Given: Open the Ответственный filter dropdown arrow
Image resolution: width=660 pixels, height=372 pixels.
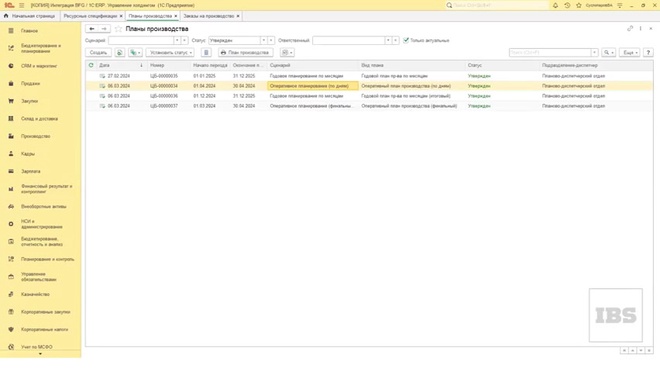Looking at the screenshot, I should [388, 40].
